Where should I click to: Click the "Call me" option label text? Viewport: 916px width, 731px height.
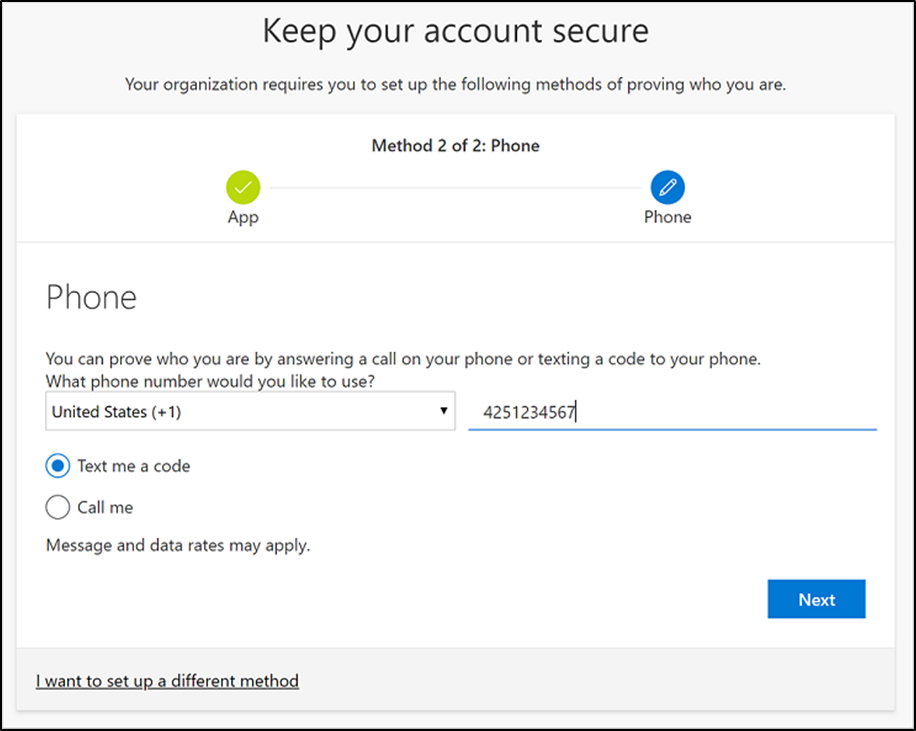[105, 508]
